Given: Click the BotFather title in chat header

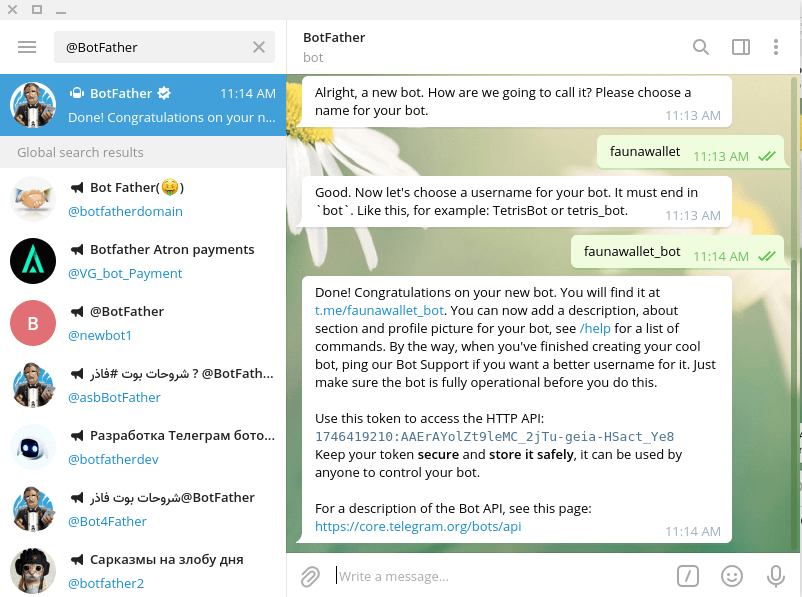Looking at the screenshot, I should click(334, 37).
